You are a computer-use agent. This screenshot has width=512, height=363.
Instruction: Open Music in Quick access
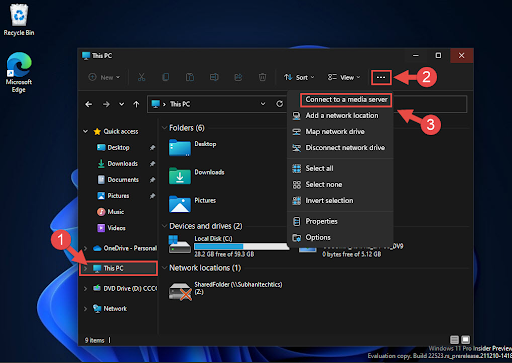click(111, 212)
